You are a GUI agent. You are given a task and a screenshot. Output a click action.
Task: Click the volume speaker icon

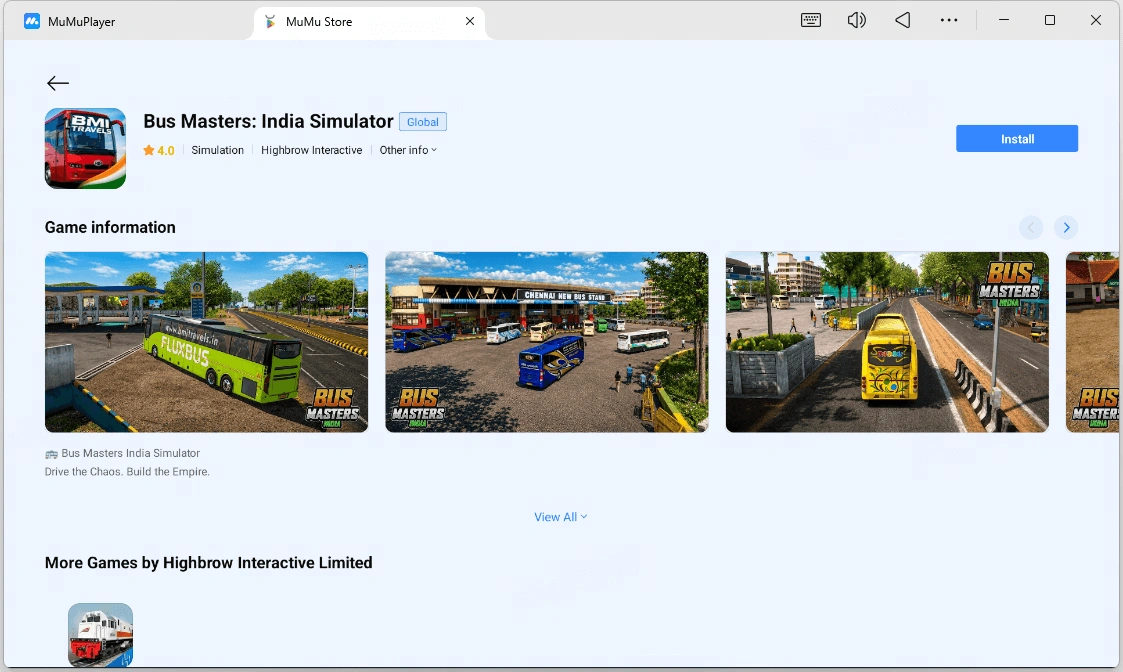click(x=857, y=20)
